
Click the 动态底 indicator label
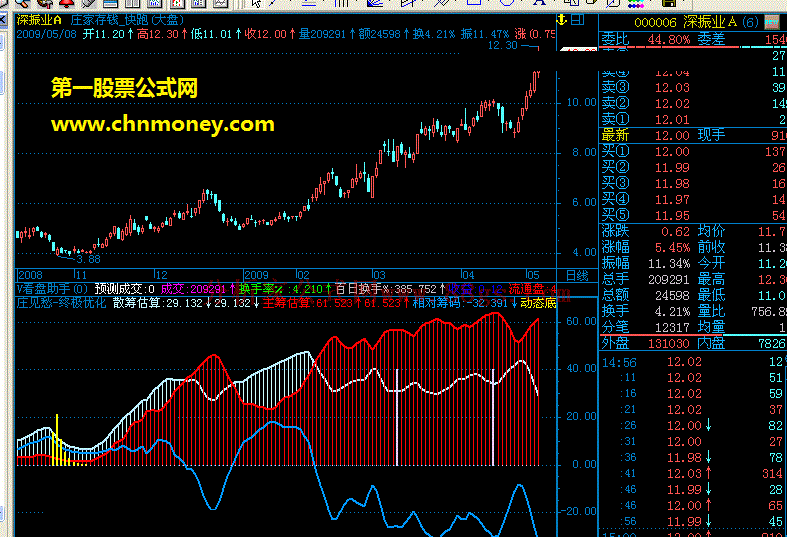(x=538, y=303)
